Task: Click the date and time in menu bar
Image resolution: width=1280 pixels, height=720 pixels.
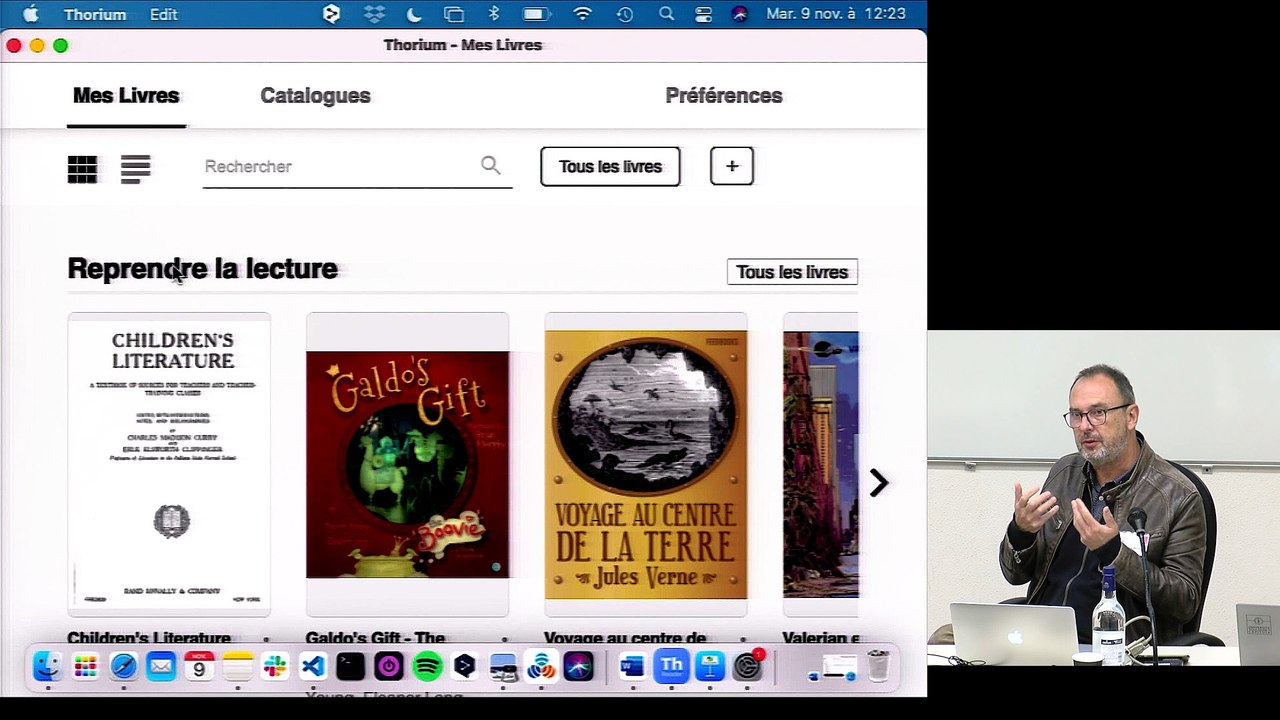Action: click(x=836, y=14)
